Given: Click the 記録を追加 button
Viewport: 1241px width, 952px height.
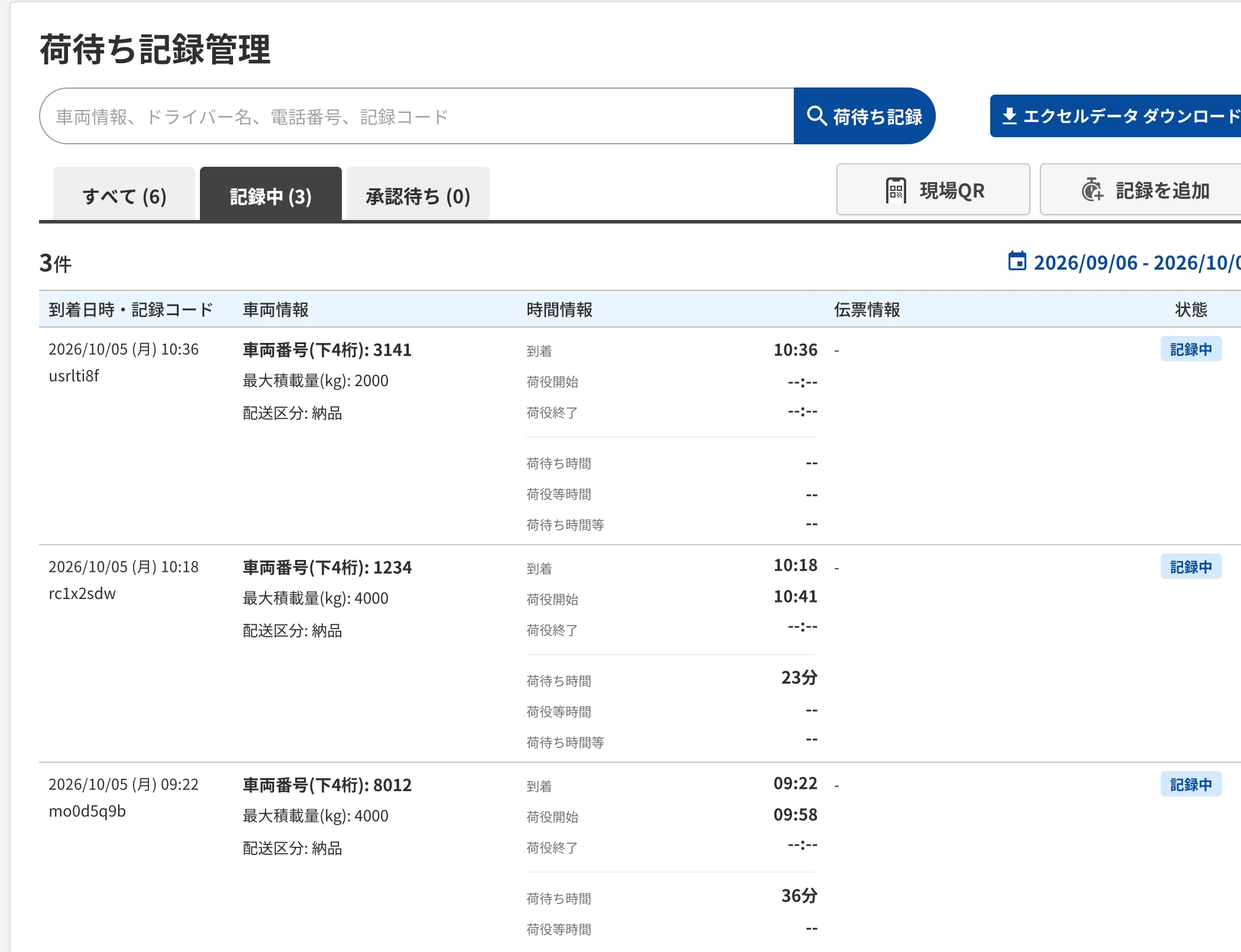Looking at the screenshot, I should pyautogui.click(x=1140, y=189).
